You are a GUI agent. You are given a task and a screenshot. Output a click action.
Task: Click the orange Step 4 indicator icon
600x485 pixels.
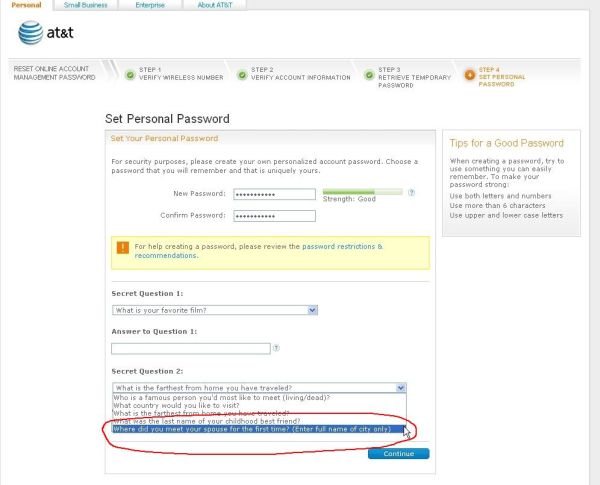(x=470, y=75)
